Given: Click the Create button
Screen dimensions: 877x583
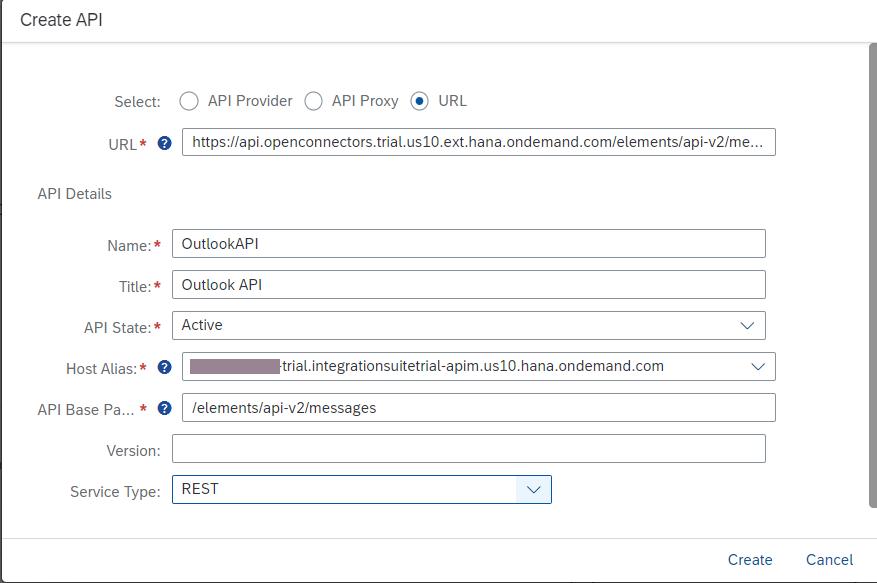Looking at the screenshot, I should tap(750, 560).
